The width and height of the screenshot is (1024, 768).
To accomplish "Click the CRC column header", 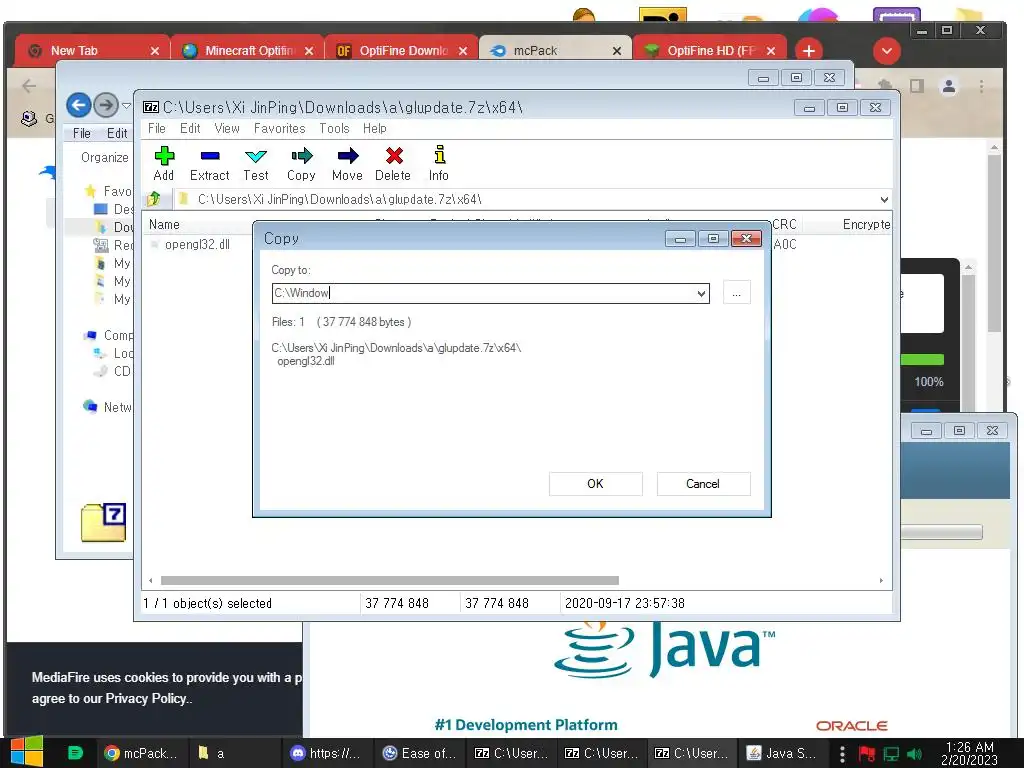I will (784, 225).
